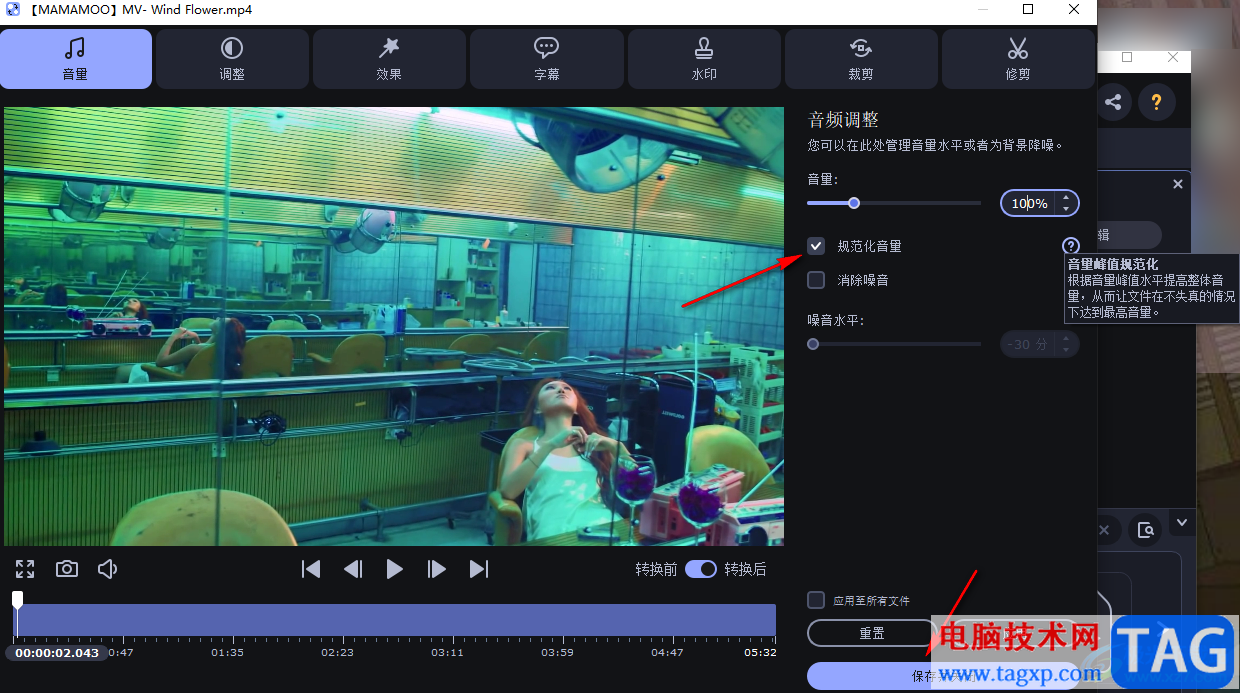Step back one frame
Viewport: 1240px width, 693px height.
tap(353, 569)
